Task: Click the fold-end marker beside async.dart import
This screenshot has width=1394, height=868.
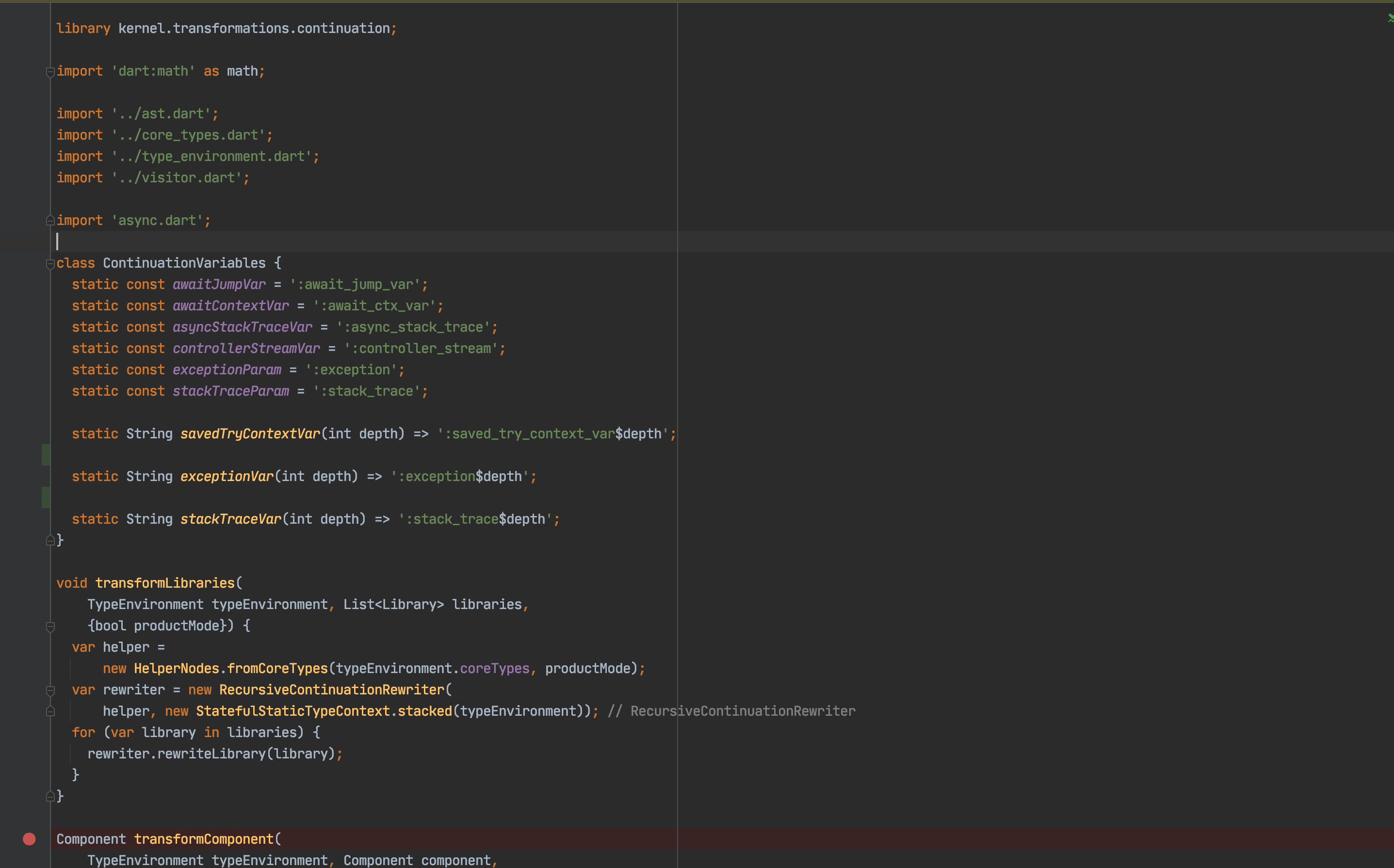Action: pyautogui.click(x=50, y=221)
